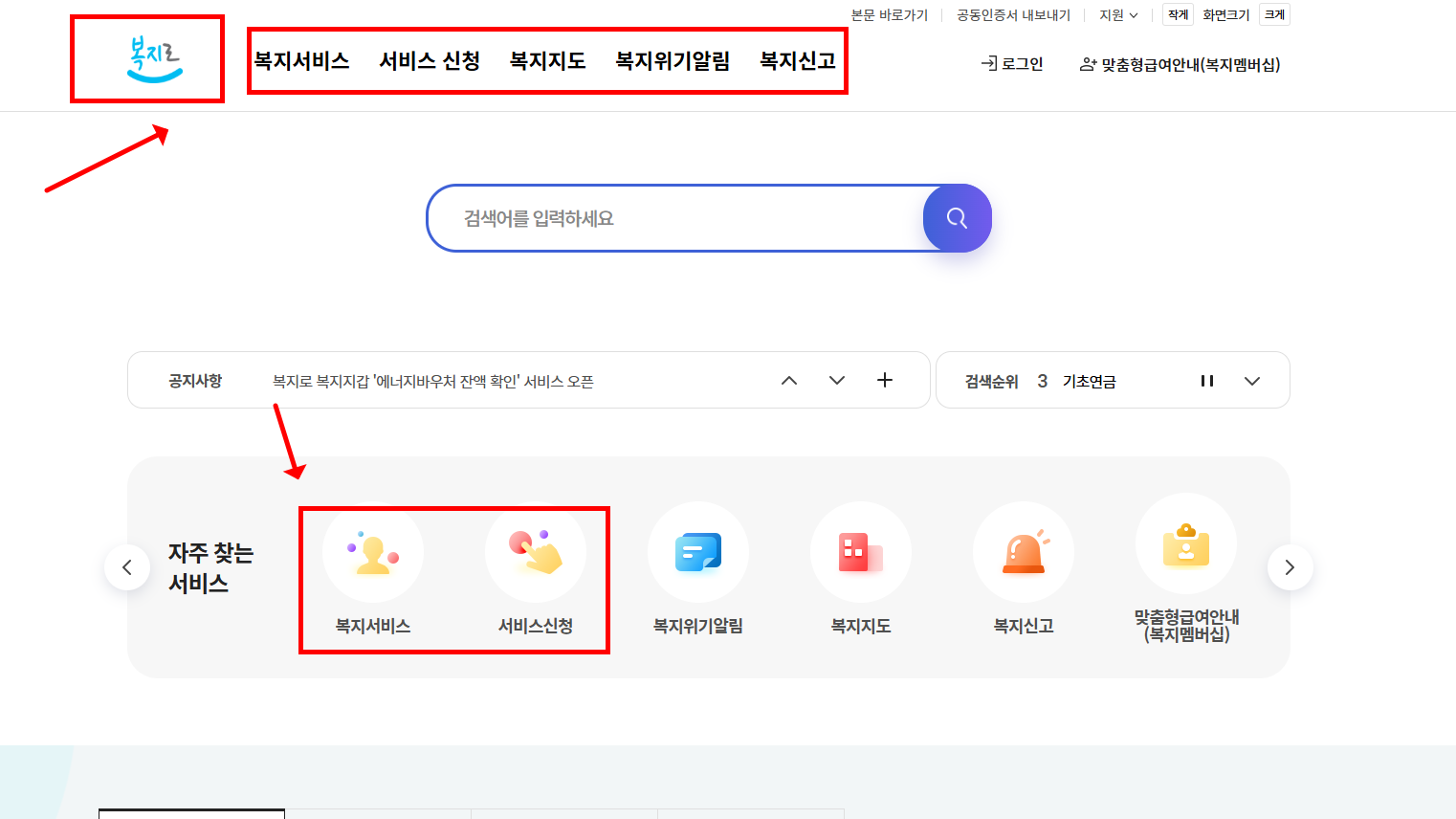Click the 로그인 link
1456x819 pixels.
tap(1012, 64)
